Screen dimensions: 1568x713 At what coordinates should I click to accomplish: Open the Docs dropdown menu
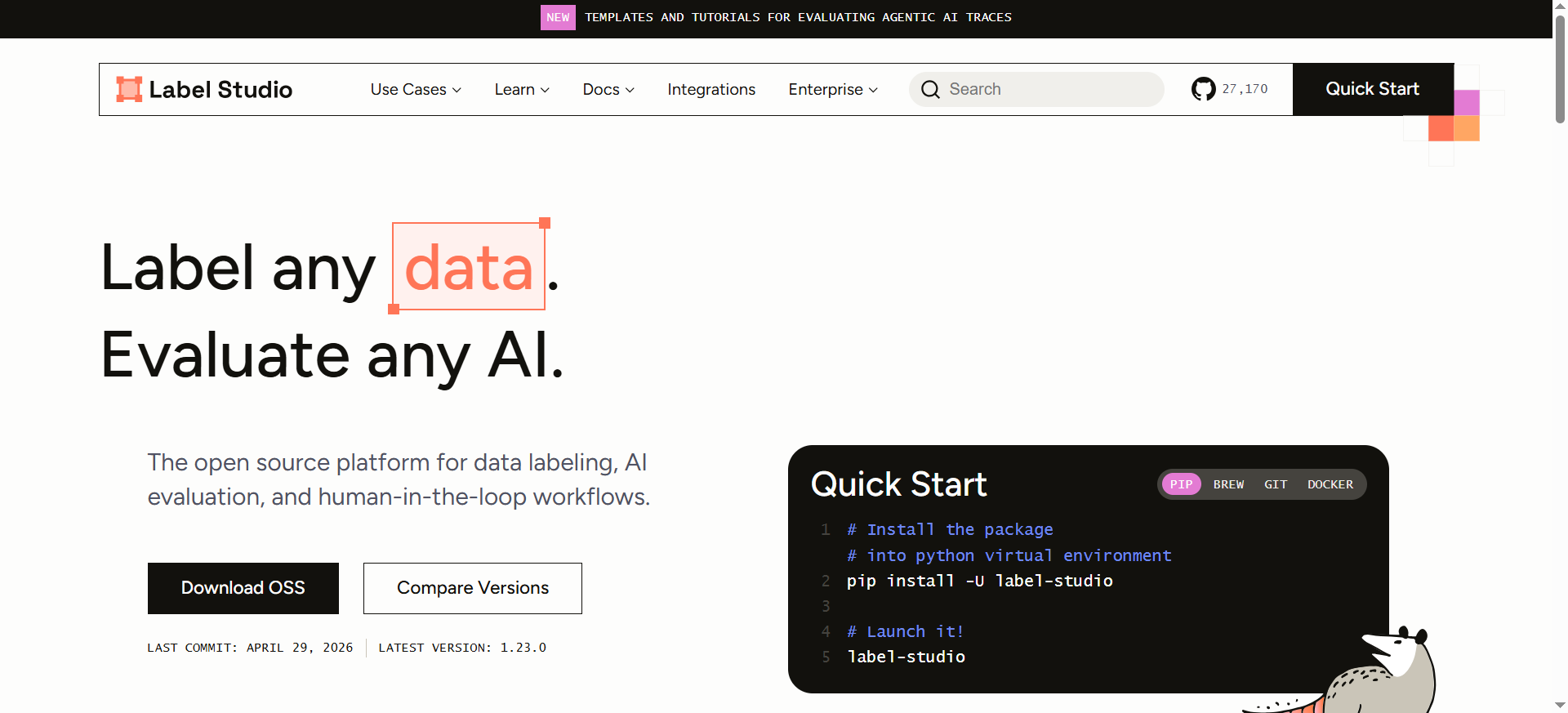click(608, 89)
